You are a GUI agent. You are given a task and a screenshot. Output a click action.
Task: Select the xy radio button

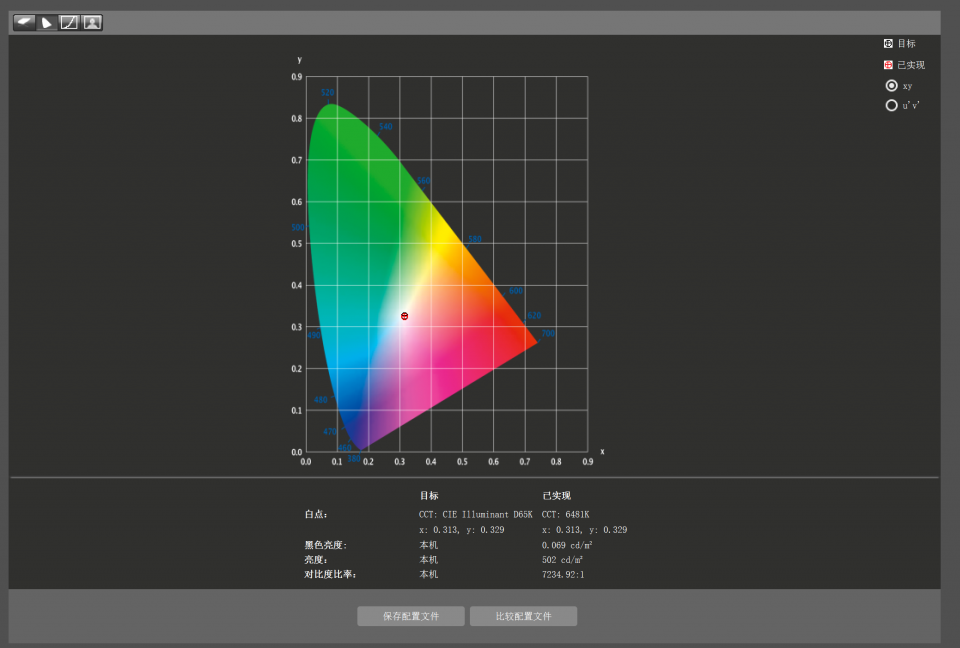point(891,86)
